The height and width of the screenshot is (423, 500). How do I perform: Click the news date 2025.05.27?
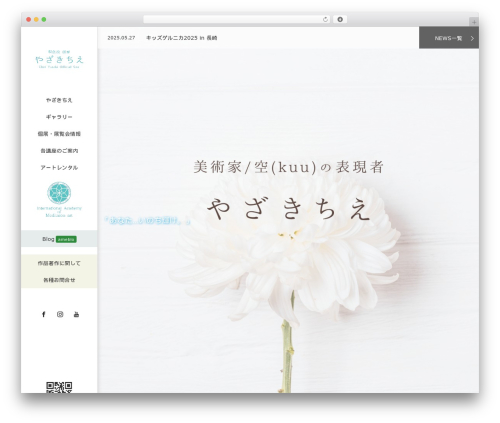click(121, 38)
